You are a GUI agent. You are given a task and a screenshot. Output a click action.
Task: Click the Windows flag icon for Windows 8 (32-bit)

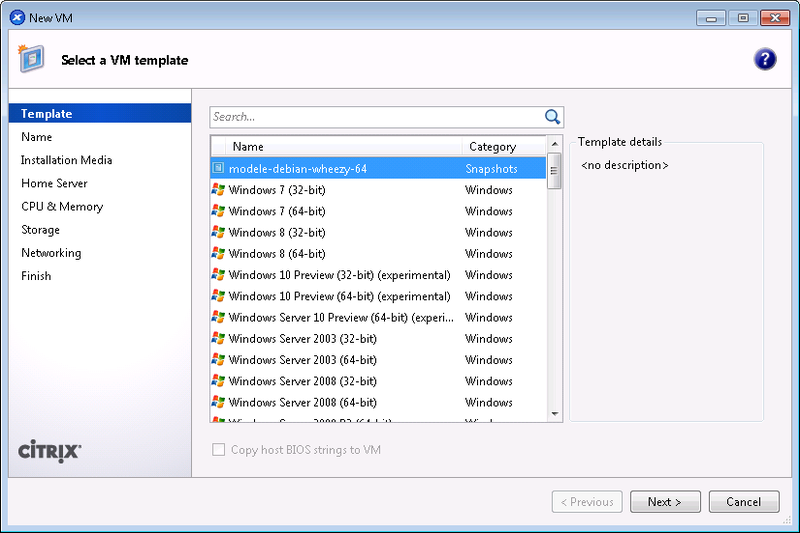coord(218,232)
